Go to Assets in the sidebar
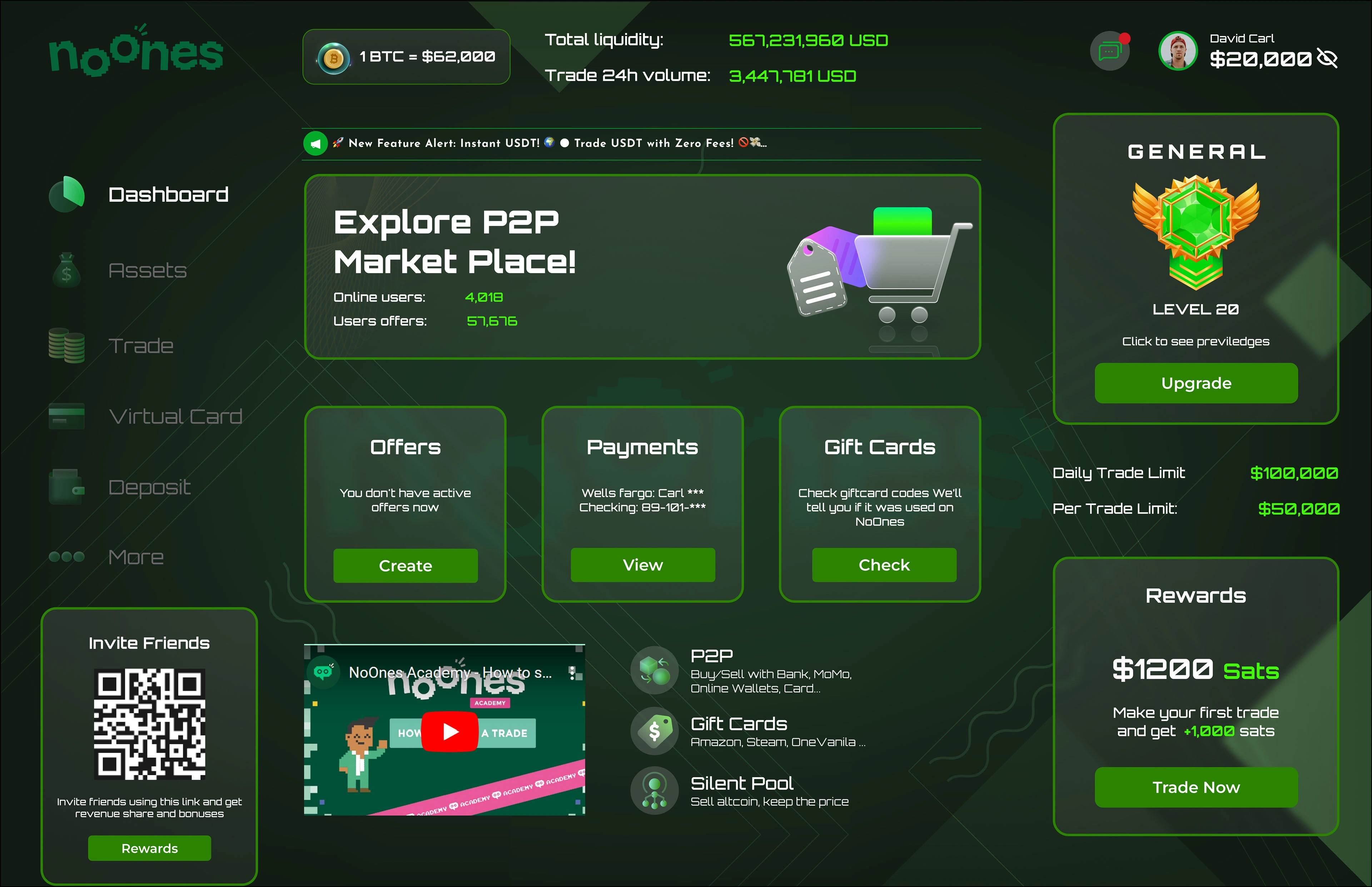Image resolution: width=1372 pixels, height=887 pixels. 118,270
